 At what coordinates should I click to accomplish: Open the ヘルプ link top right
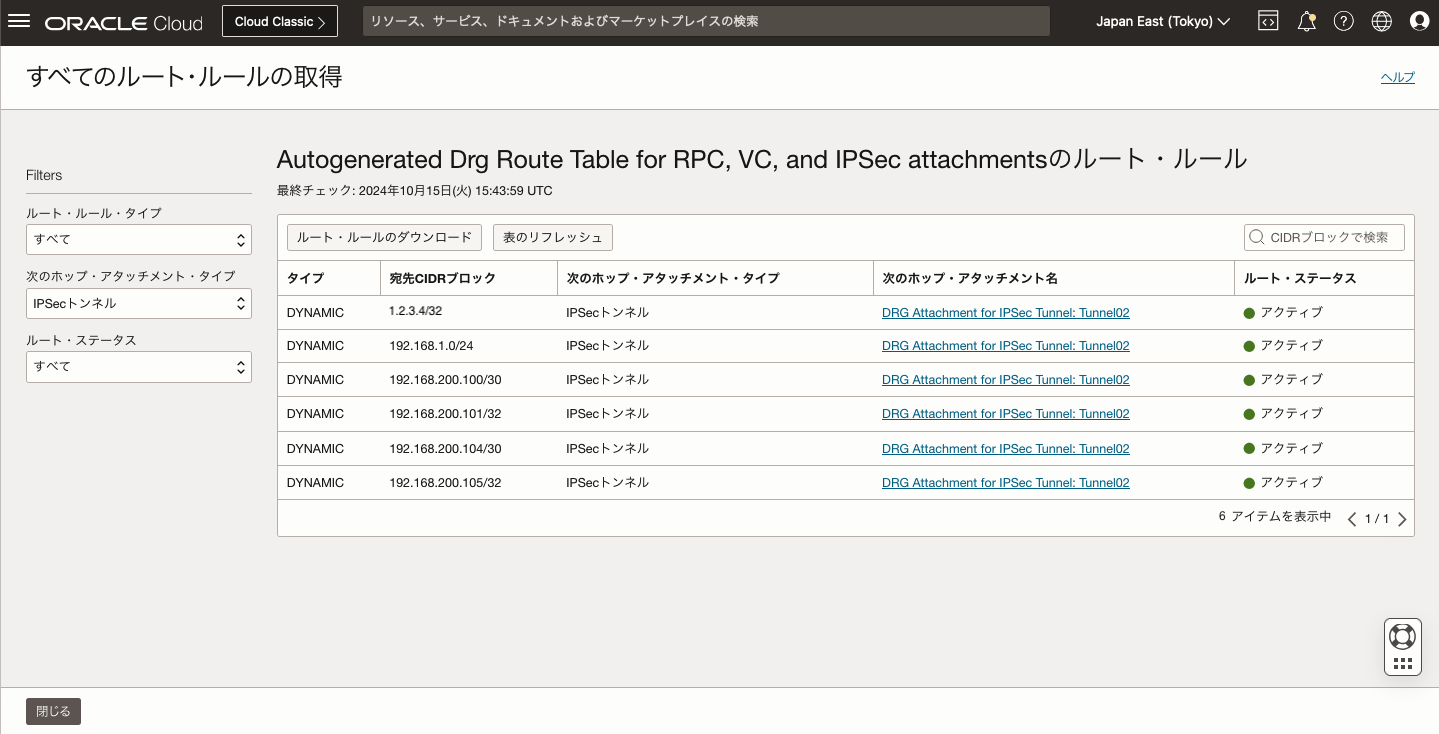1397,76
